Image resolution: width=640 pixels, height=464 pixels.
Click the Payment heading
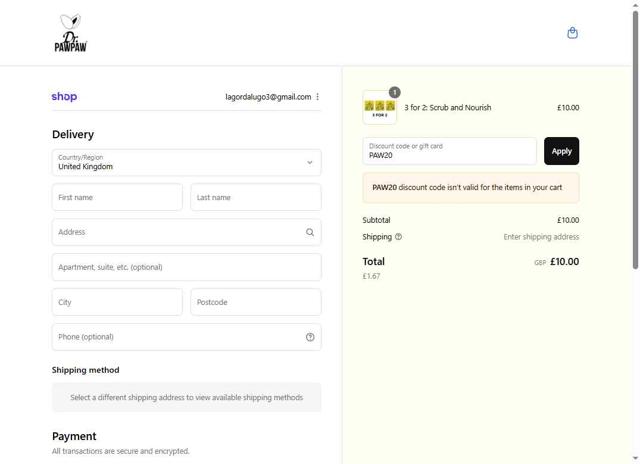pos(74,436)
